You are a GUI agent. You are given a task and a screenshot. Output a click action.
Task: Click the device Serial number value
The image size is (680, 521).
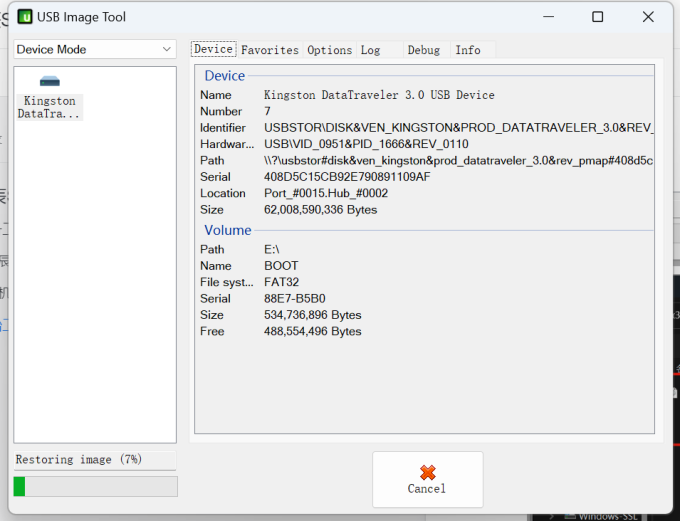click(347, 177)
